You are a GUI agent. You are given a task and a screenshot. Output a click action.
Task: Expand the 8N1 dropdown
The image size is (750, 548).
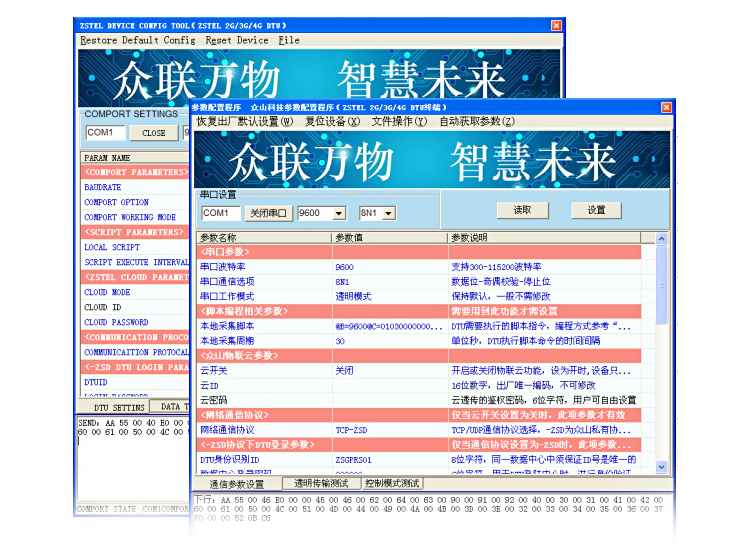coord(389,213)
